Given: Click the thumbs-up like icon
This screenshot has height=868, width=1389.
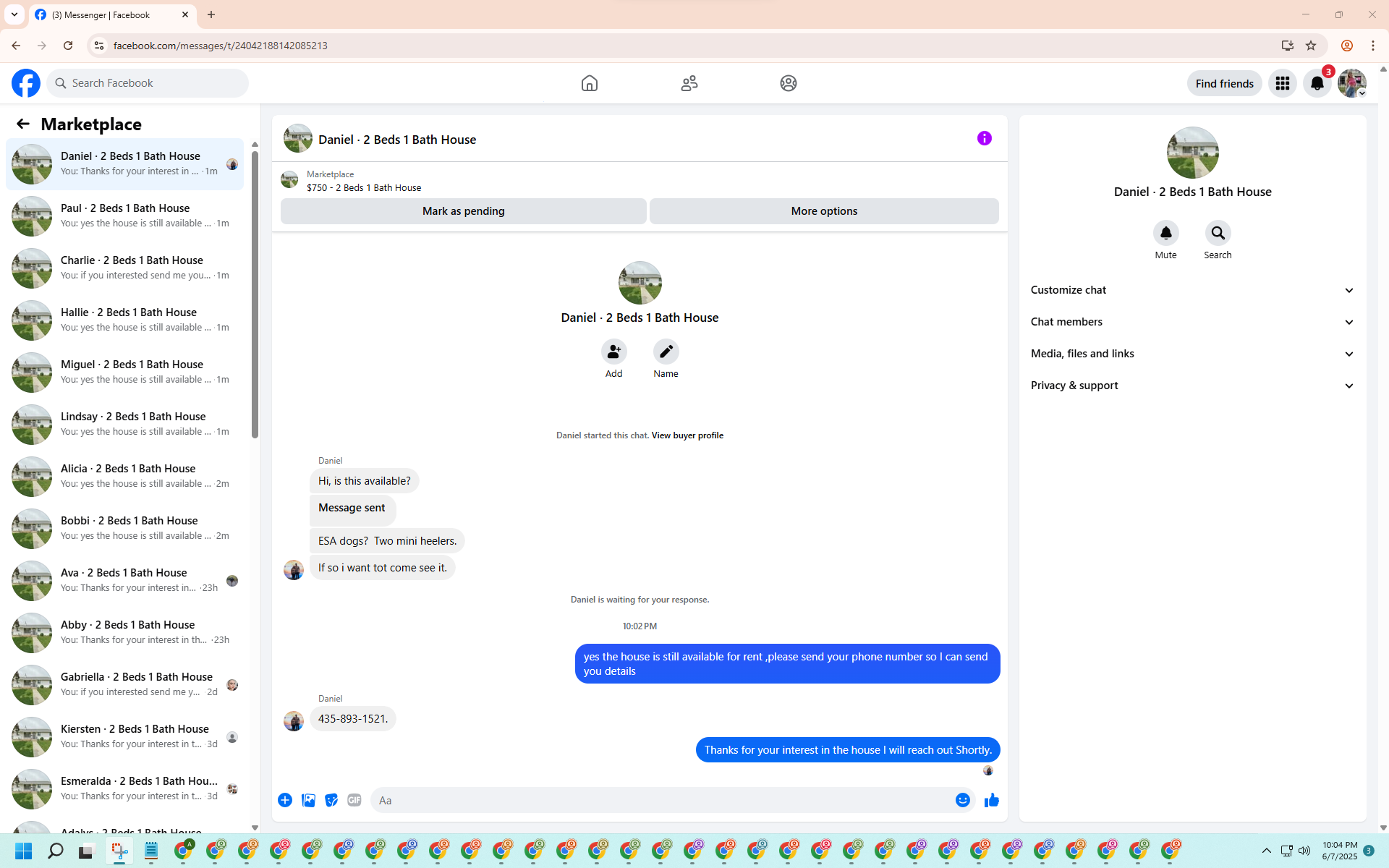Looking at the screenshot, I should [x=991, y=800].
